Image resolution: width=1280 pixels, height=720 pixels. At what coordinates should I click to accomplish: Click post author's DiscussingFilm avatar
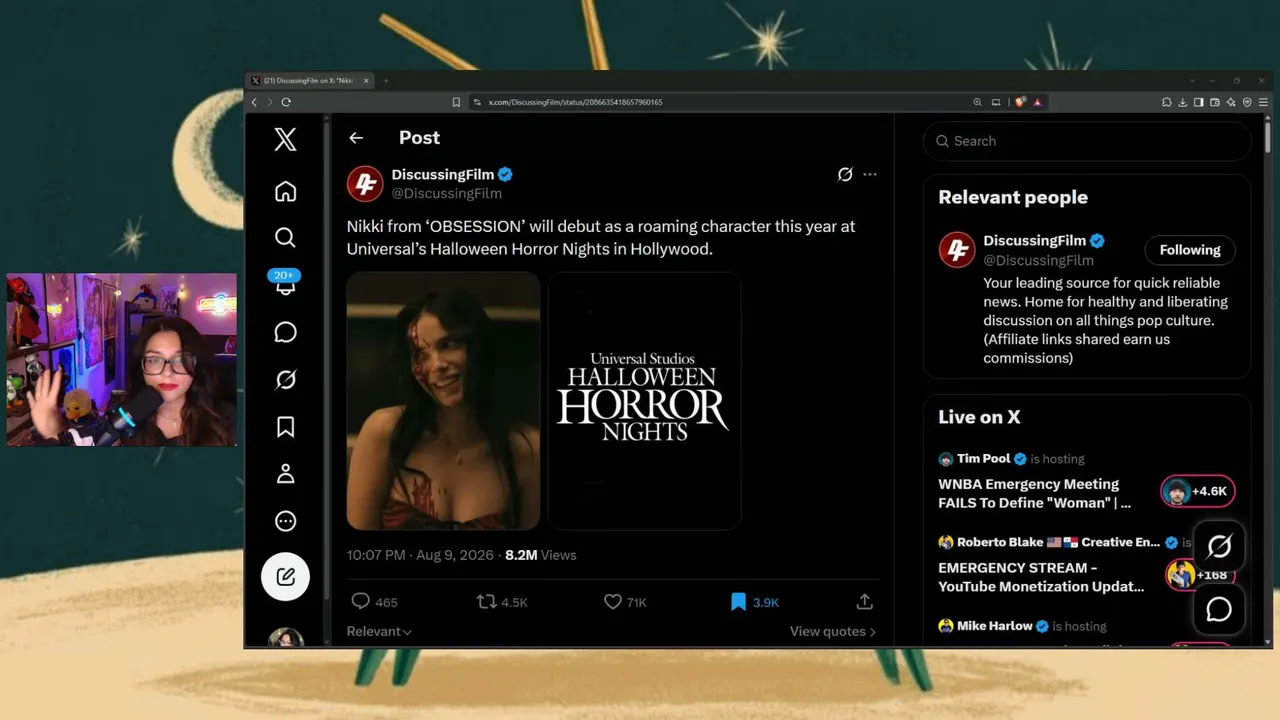click(x=365, y=184)
